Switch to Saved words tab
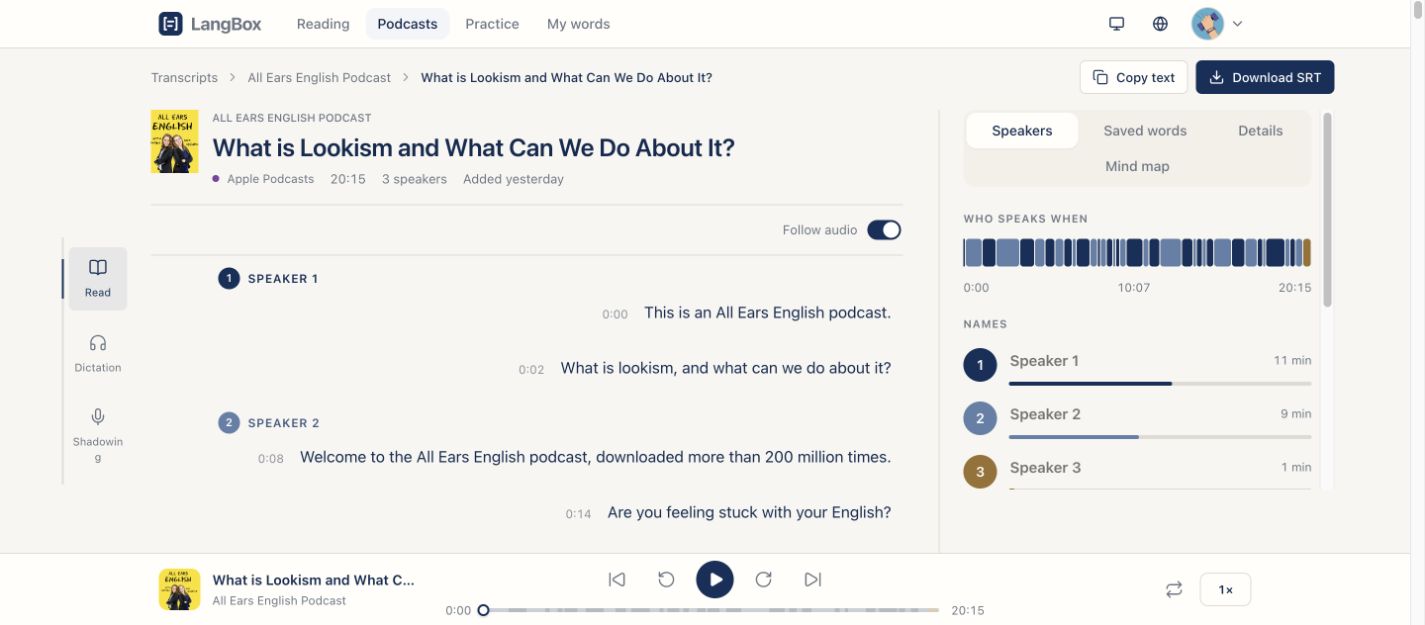 pyautogui.click(x=1145, y=131)
